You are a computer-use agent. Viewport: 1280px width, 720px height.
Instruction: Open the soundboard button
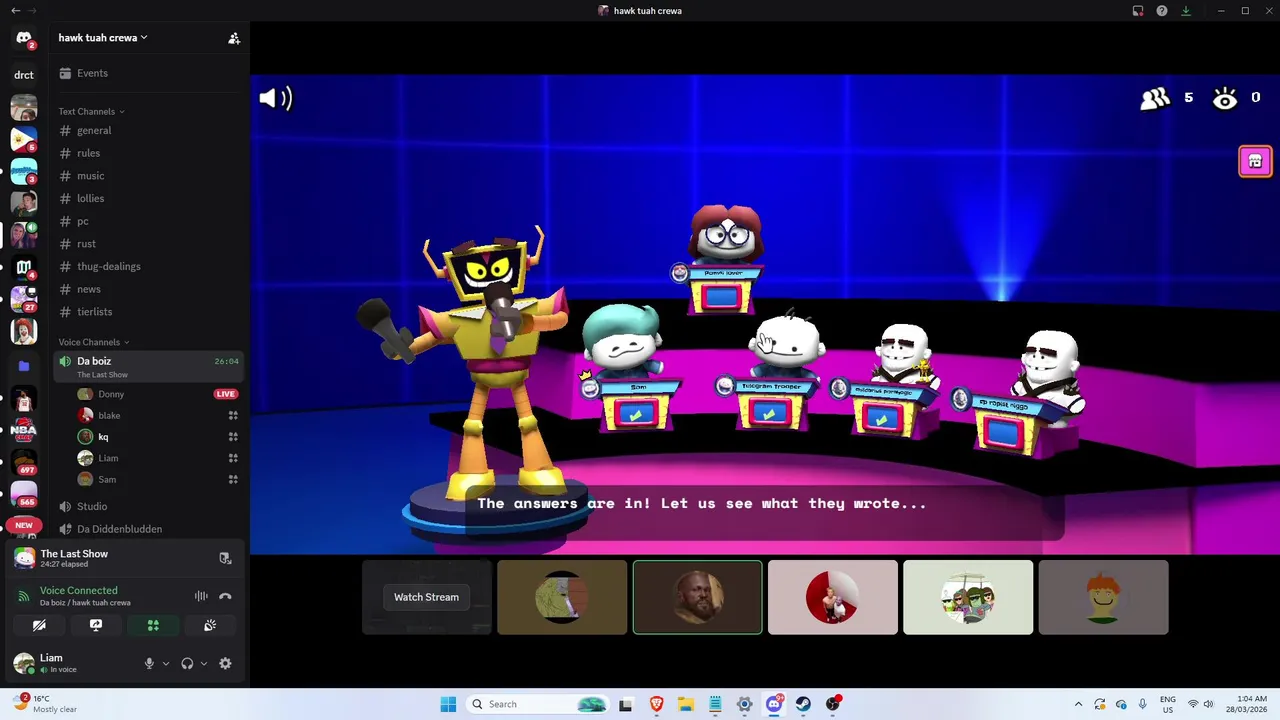(x=210, y=625)
